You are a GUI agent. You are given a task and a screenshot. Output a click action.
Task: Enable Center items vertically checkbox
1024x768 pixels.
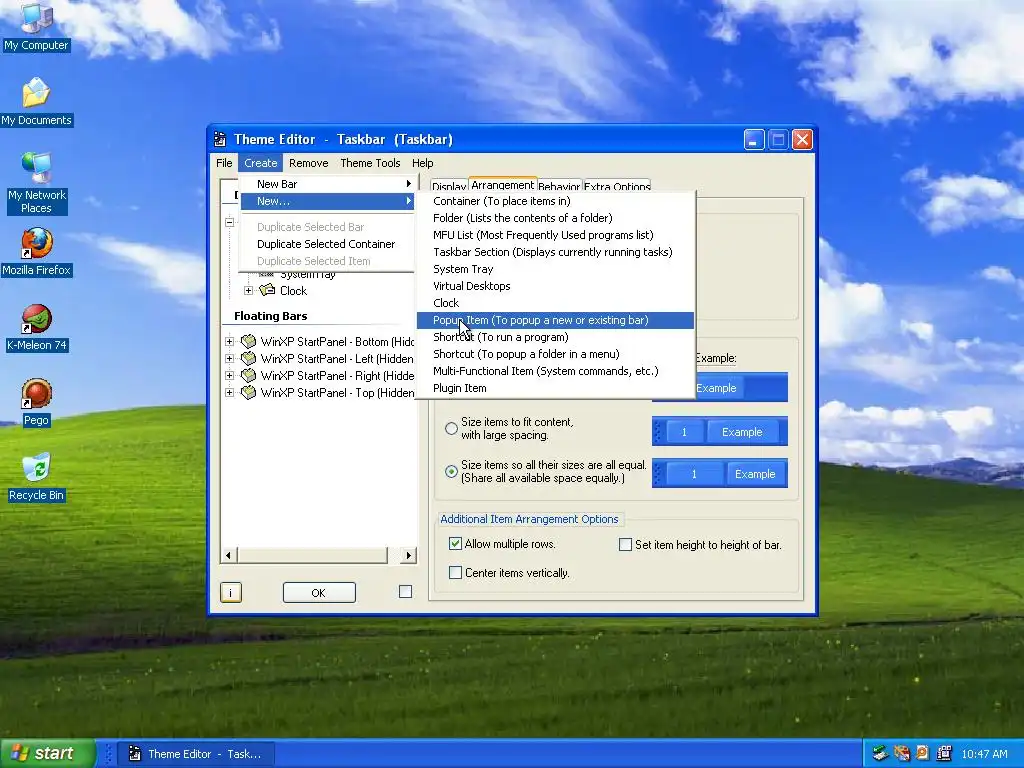(455, 572)
